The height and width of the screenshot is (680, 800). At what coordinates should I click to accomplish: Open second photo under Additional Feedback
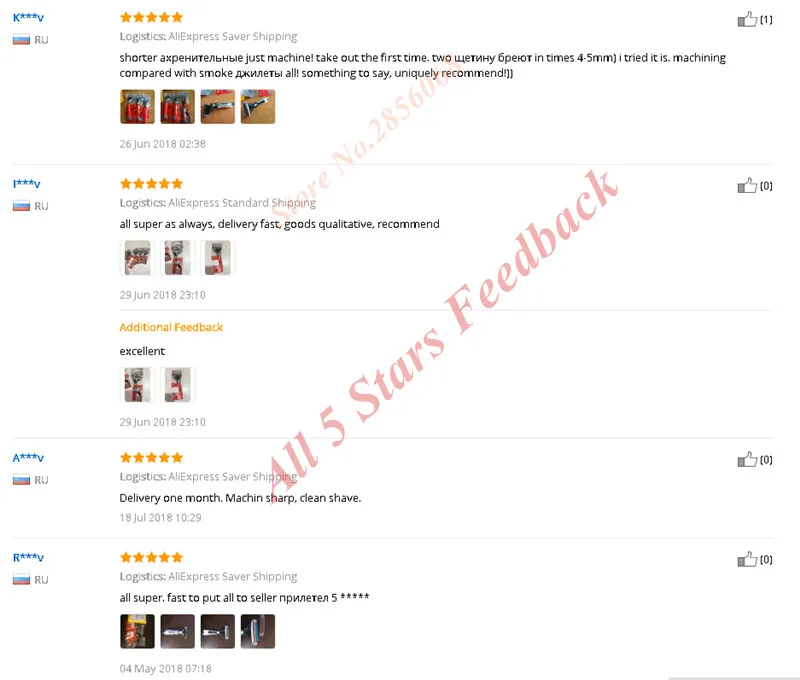178,385
